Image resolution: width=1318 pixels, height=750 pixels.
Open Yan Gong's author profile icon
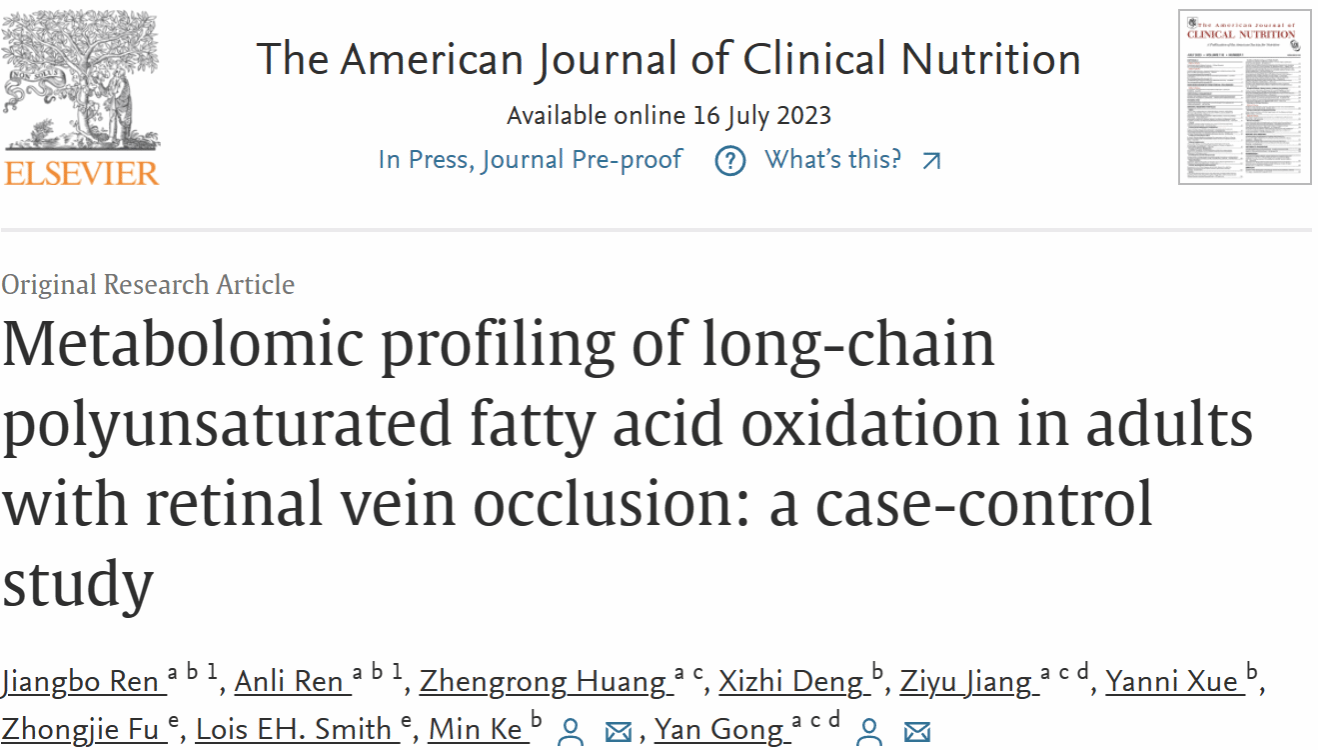tap(869, 731)
